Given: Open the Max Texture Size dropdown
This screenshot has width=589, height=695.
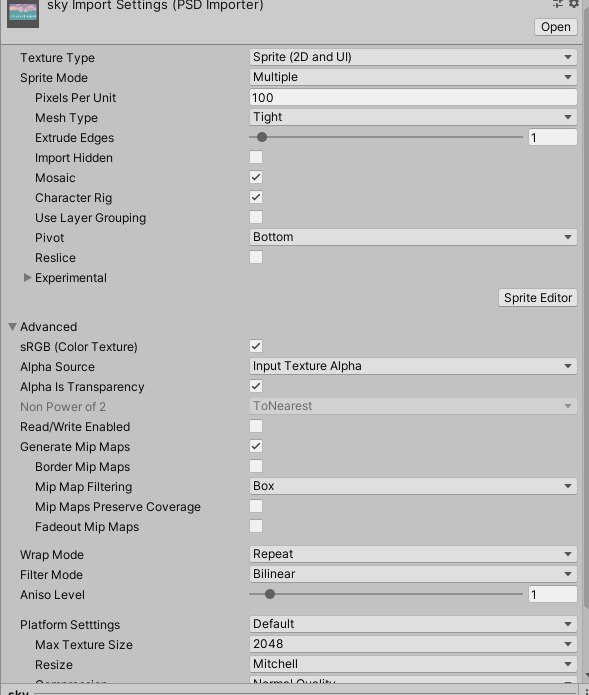Looking at the screenshot, I should click(413, 644).
